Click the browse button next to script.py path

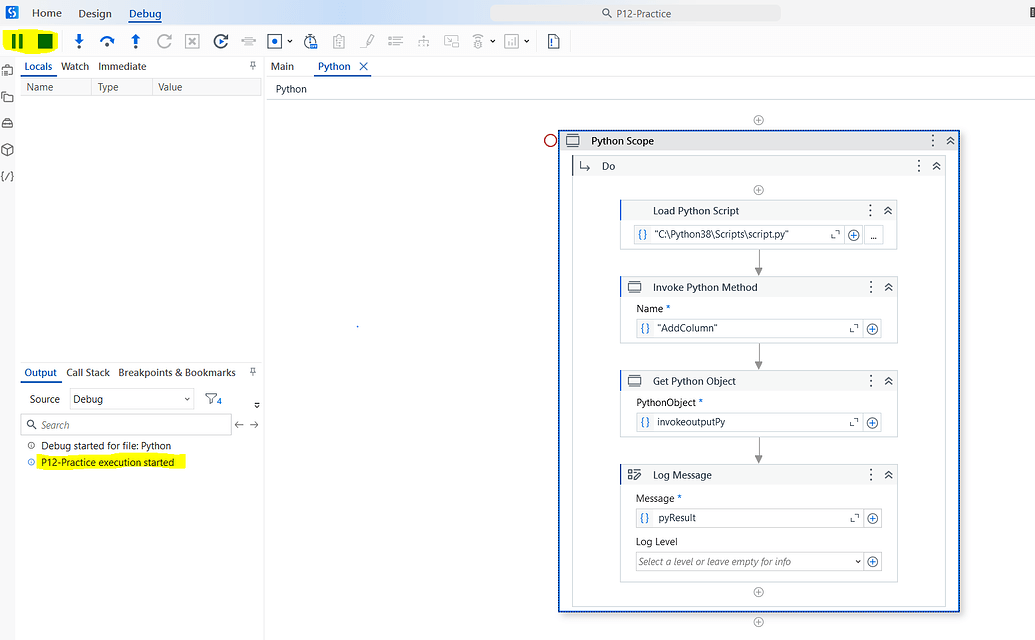tap(872, 234)
